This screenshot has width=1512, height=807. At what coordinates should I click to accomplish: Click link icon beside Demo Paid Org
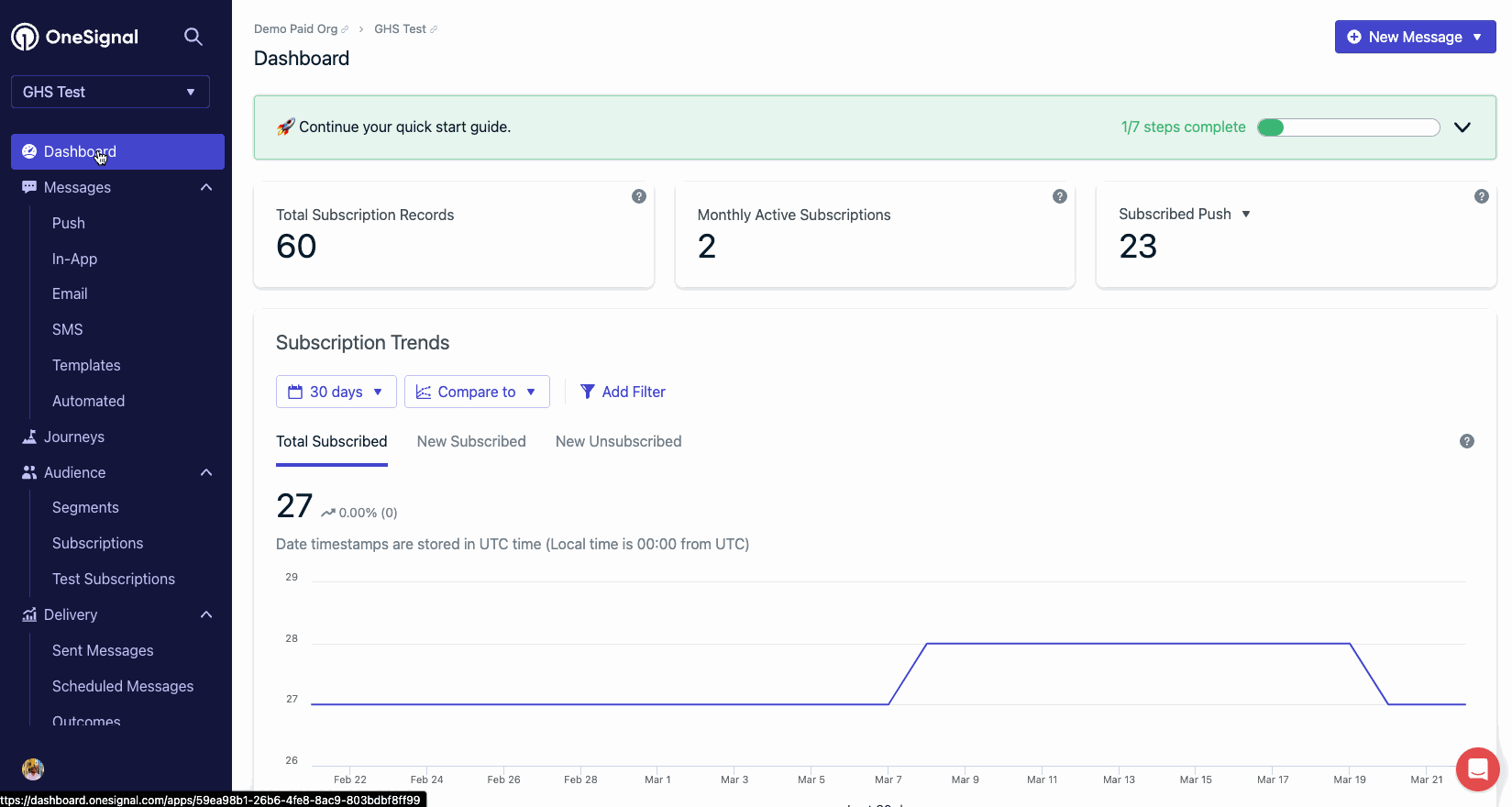345,29
